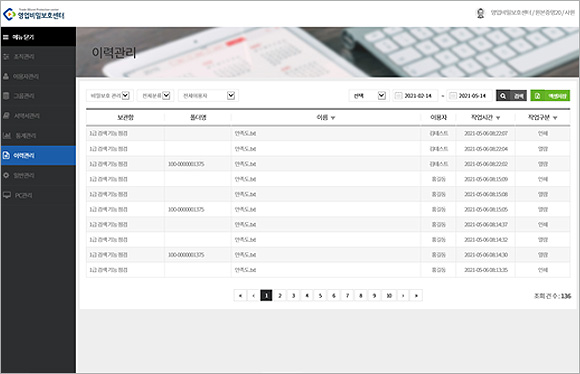Click the 조회건수 136 total count
The image size is (580, 374).
click(552, 296)
